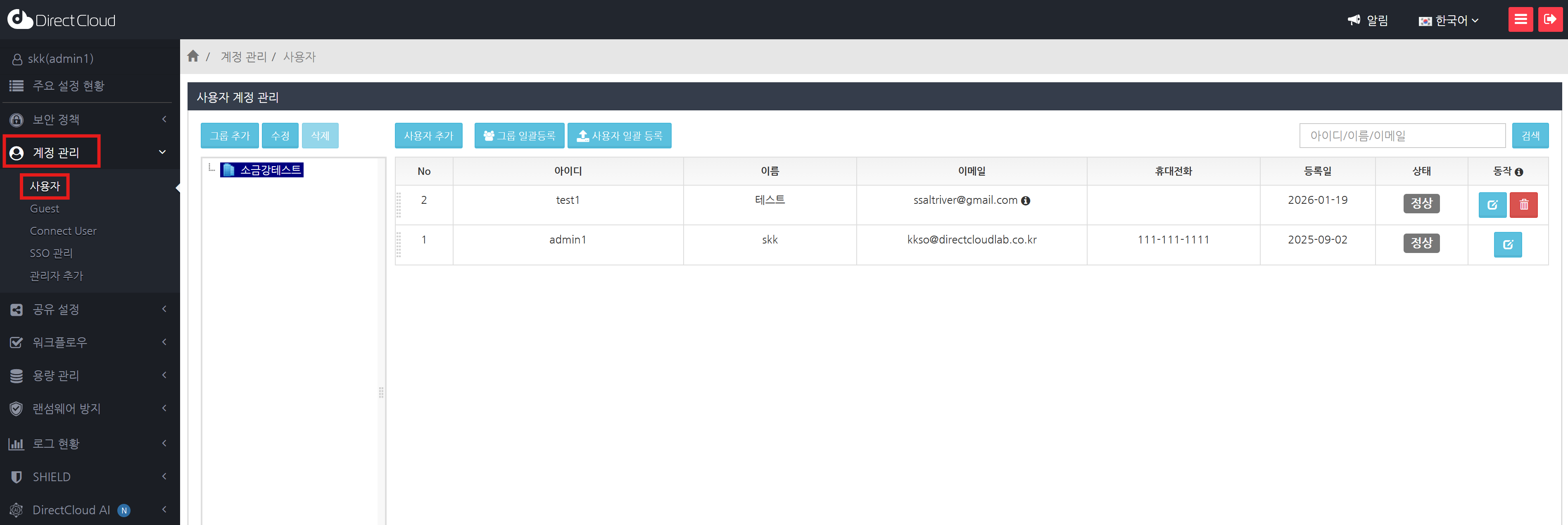
Task: Open the SSO 관리 submenu item
Action: (x=51, y=253)
